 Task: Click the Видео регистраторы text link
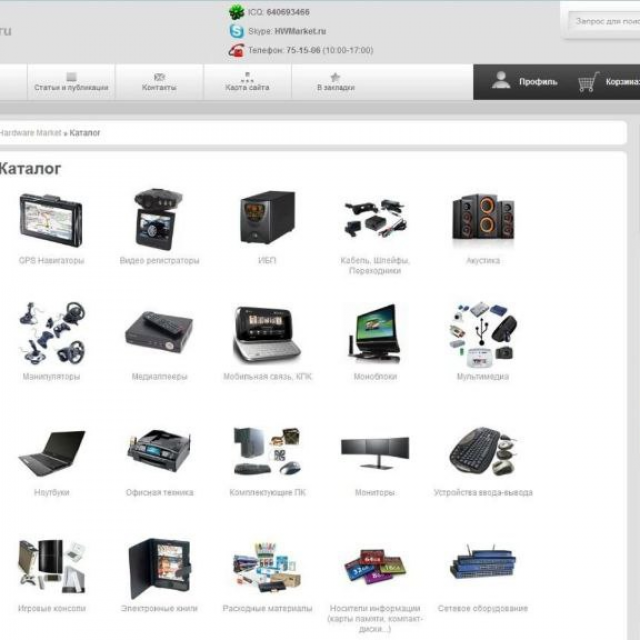pos(159,260)
